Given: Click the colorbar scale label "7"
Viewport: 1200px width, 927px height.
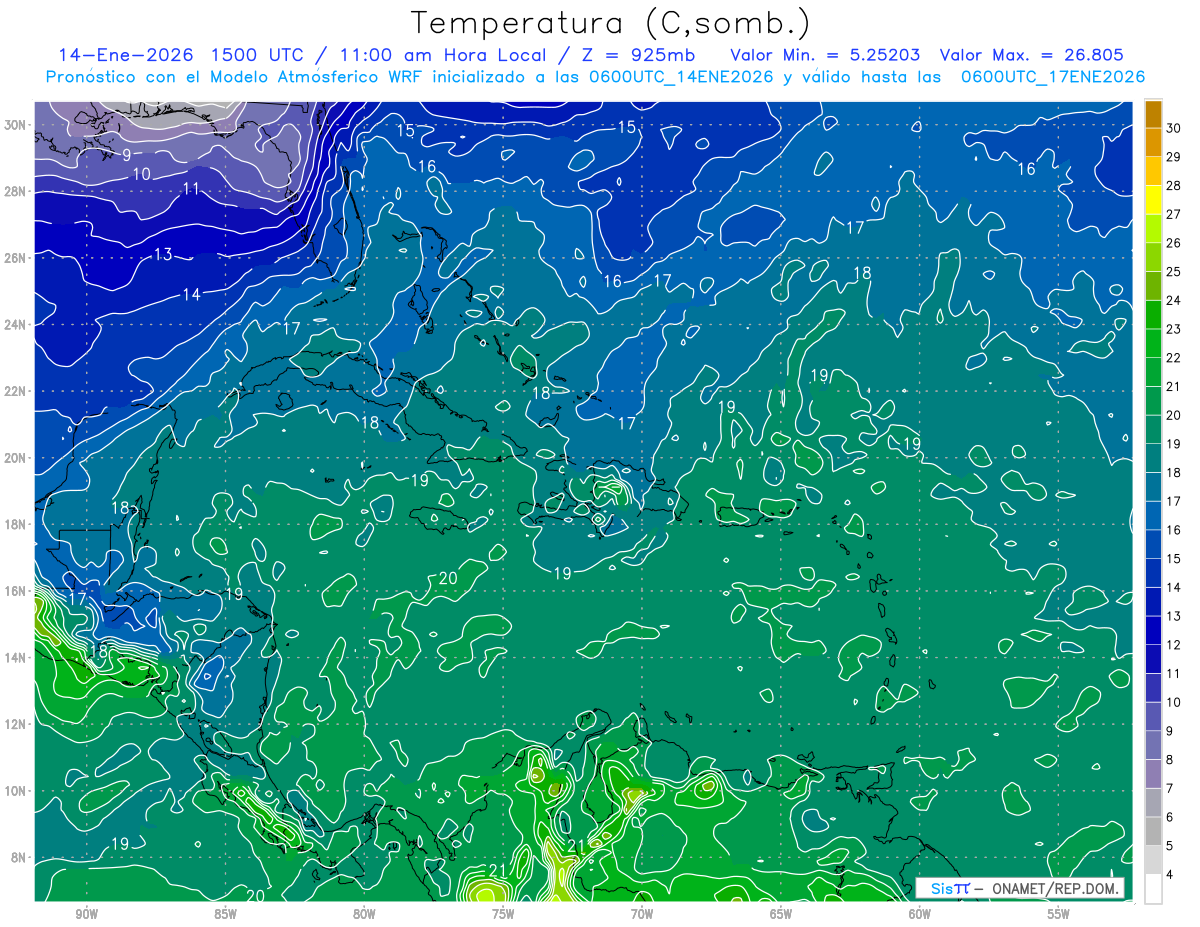Looking at the screenshot, I should 1170,789.
